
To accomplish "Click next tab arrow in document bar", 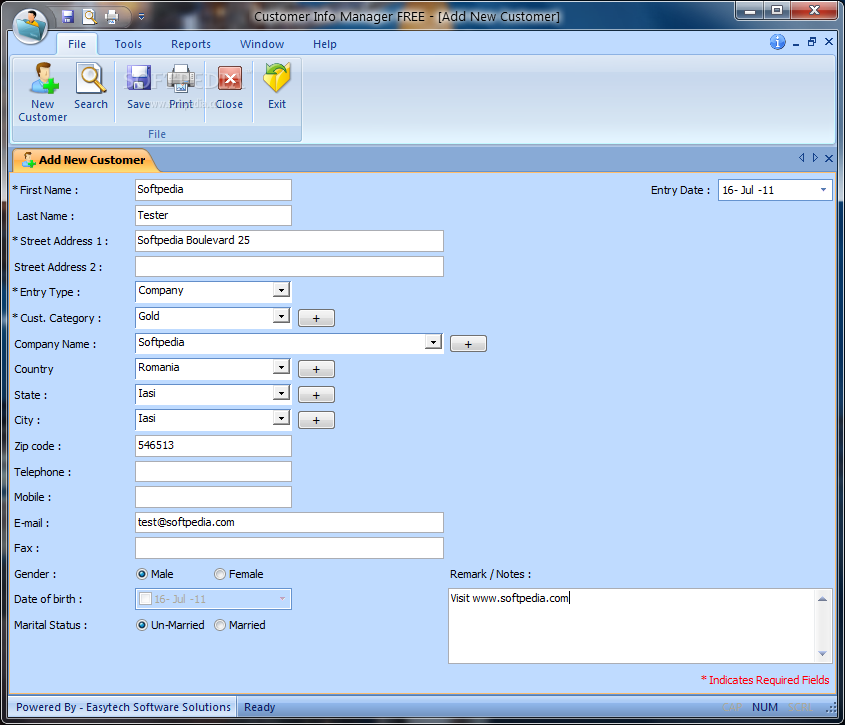I will click(815, 157).
